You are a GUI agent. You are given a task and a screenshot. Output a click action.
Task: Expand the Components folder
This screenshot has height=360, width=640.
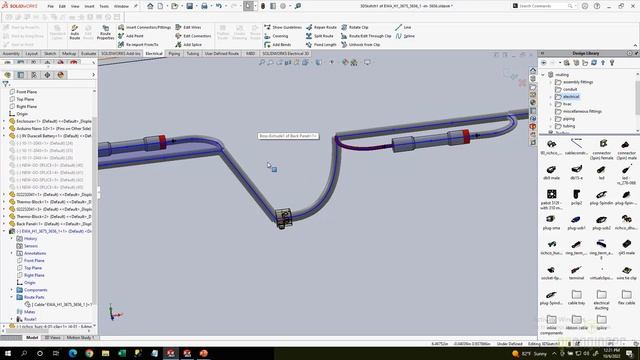tap(11, 290)
